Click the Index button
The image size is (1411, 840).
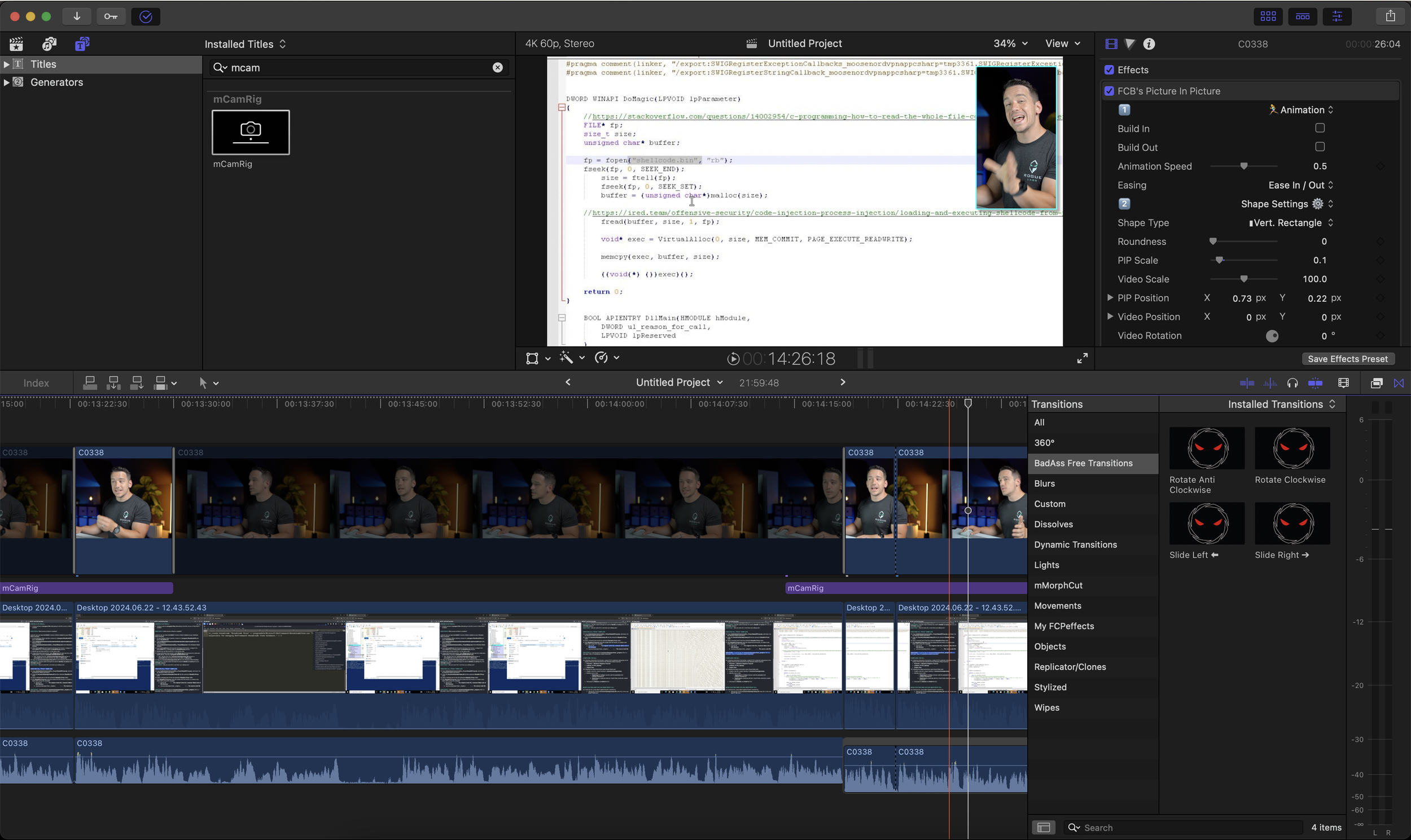[x=36, y=383]
